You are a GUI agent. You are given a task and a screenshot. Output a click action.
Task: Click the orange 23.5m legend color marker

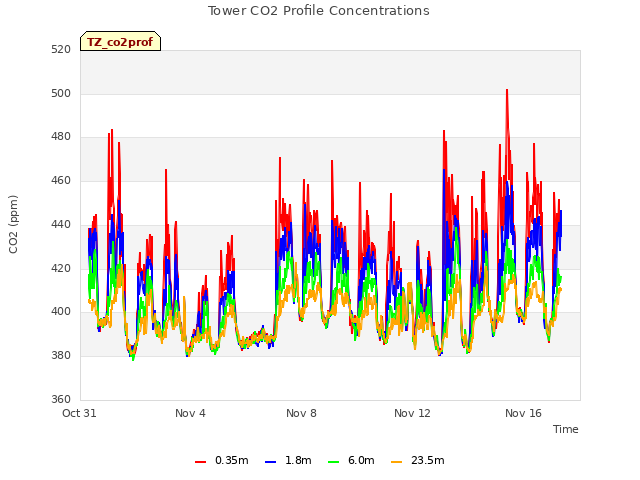(x=396, y=462)
